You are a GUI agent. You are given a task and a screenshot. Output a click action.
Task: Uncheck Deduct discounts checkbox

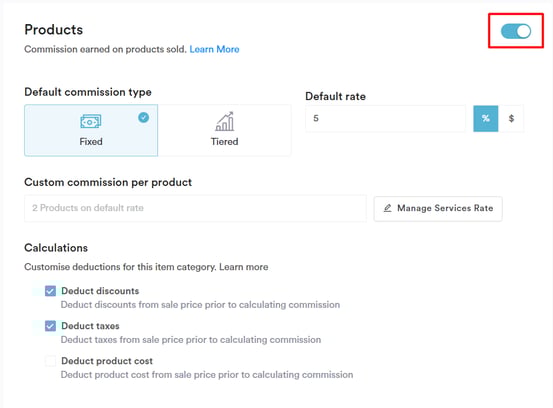pyautogui.click(x=50, y=291)
